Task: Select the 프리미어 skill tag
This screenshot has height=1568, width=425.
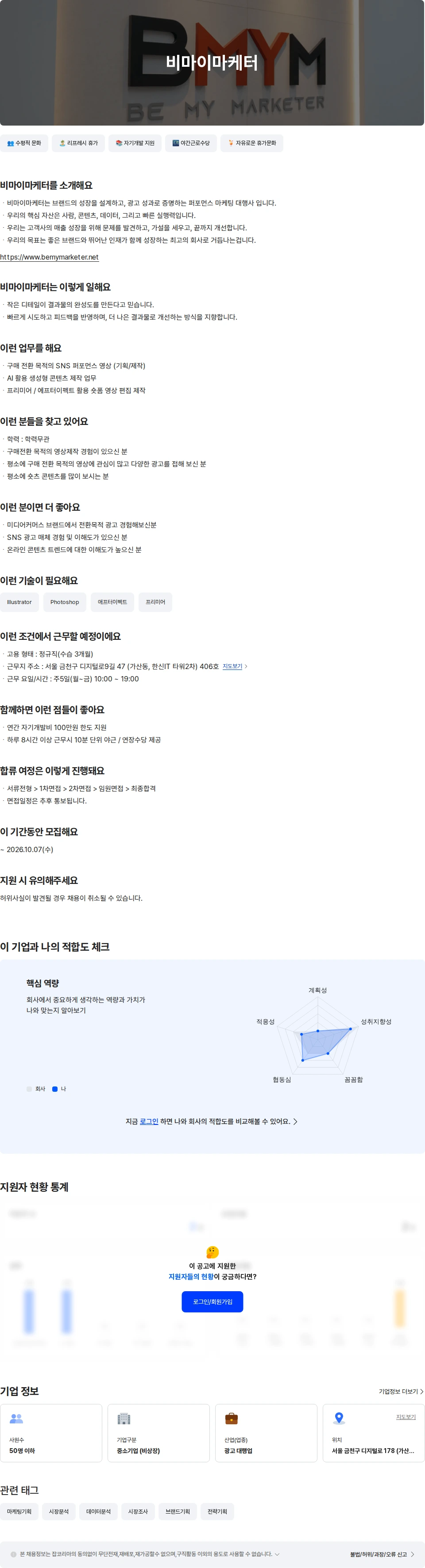Action: (x=155, y=602)
